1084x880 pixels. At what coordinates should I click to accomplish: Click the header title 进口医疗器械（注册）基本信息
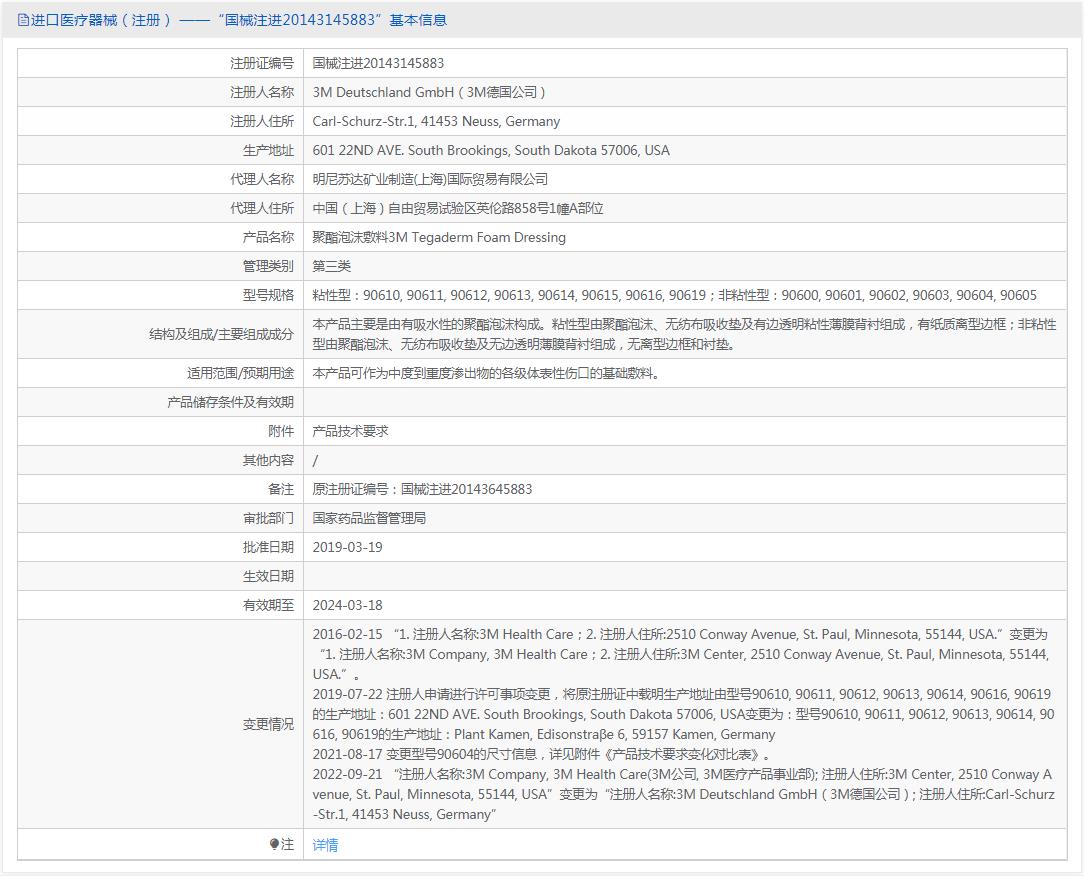[x=239, y=20]
